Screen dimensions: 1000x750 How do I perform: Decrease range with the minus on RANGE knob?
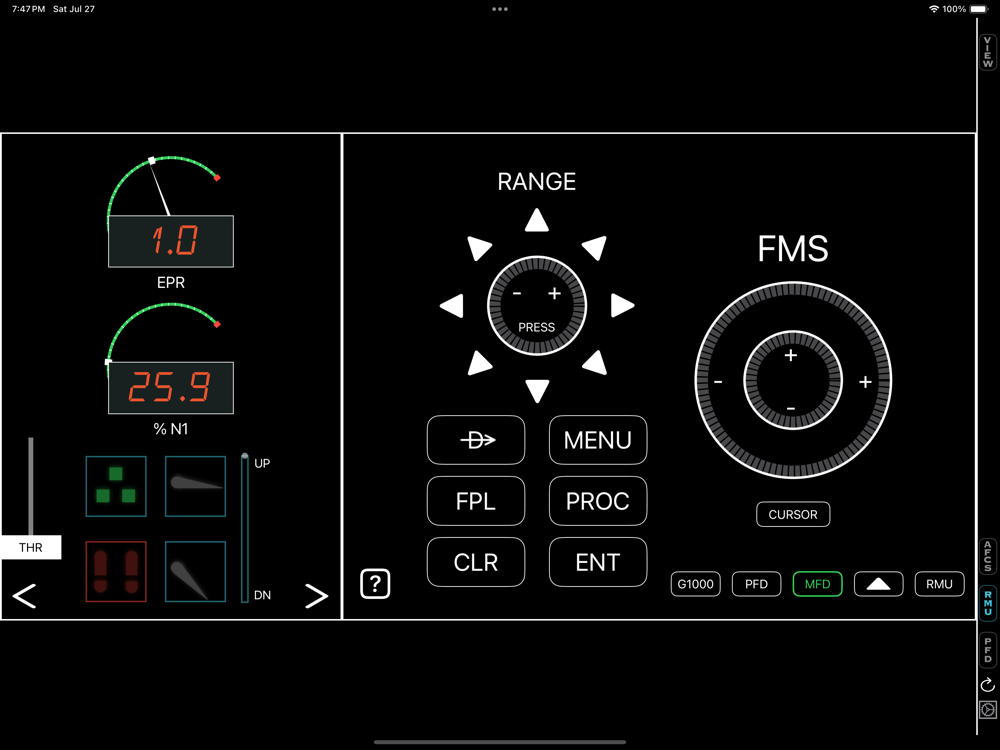pos(517,293)
